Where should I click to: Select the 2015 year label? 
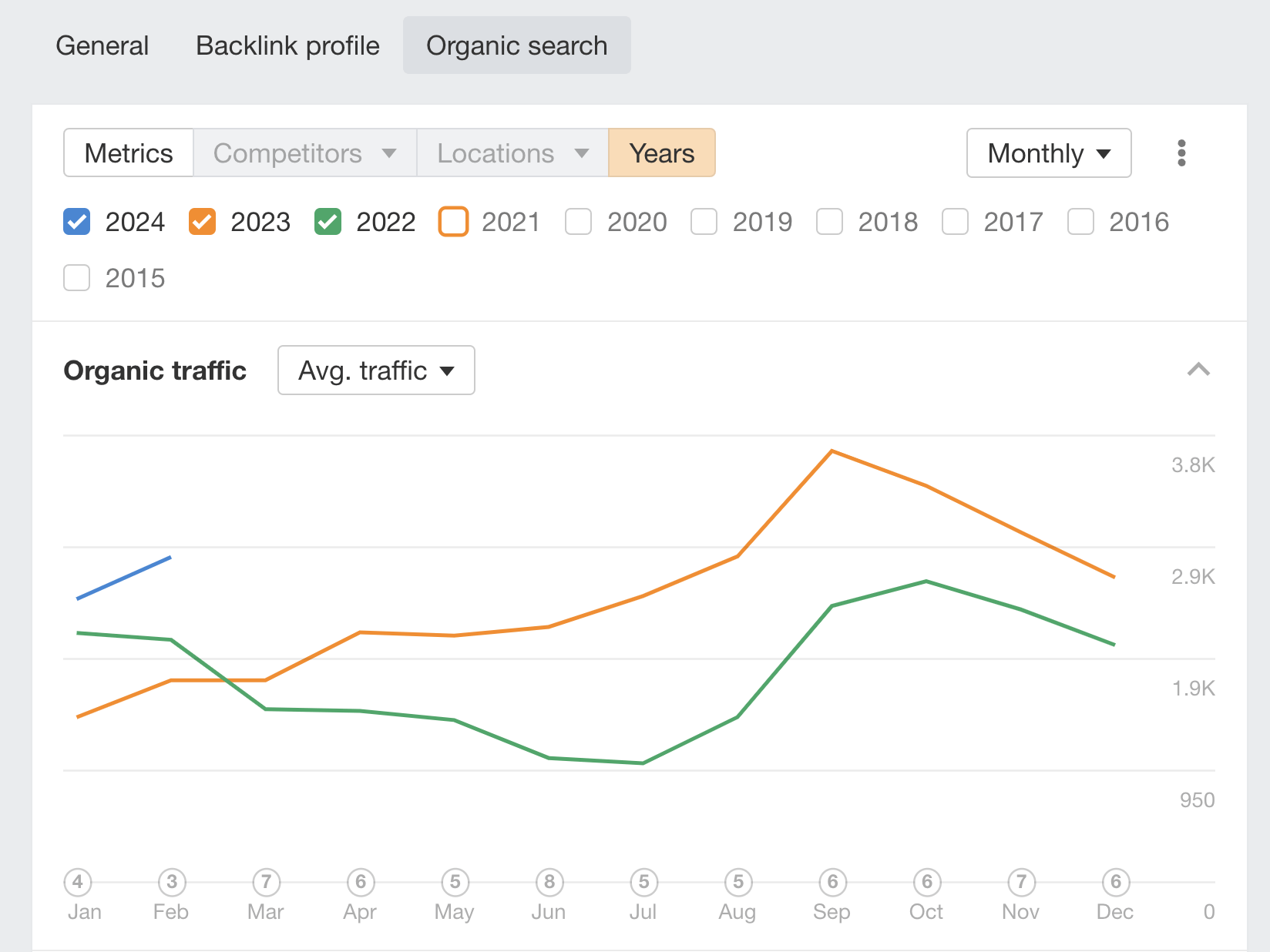click(x=136, y=278)
